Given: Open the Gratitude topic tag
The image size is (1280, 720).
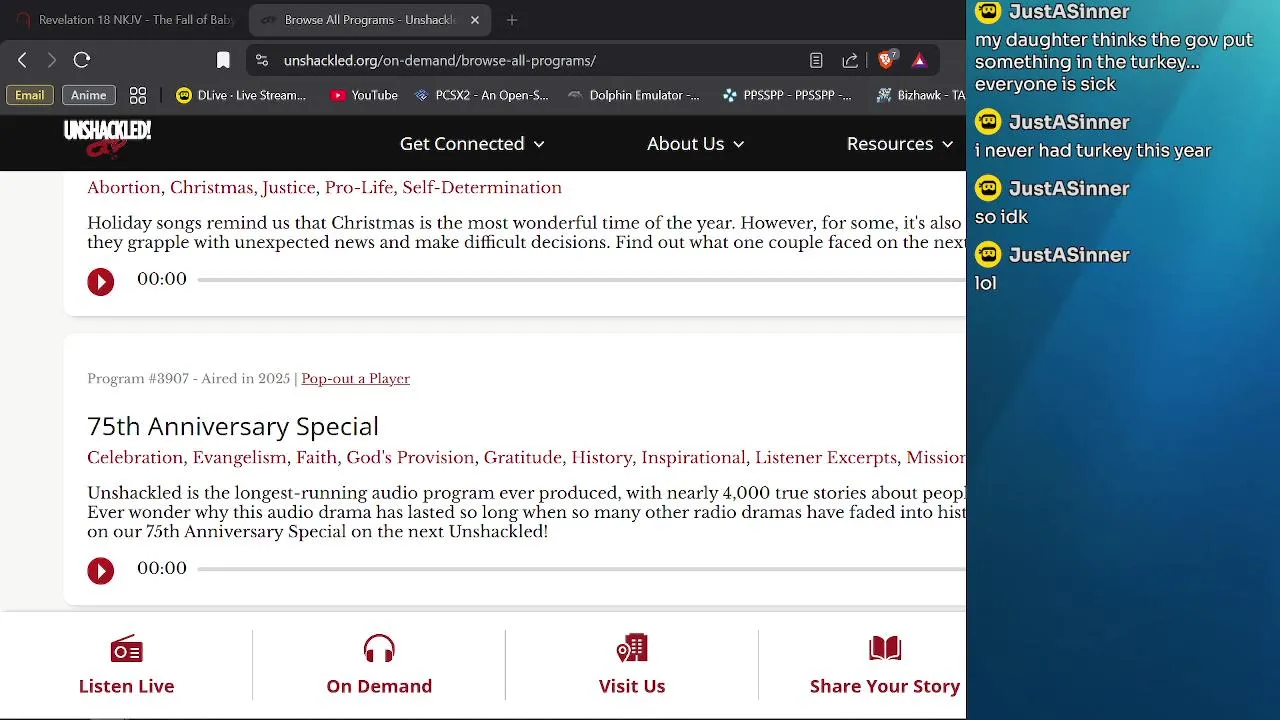Looking at the screenshot, I should tap(522, 458).
